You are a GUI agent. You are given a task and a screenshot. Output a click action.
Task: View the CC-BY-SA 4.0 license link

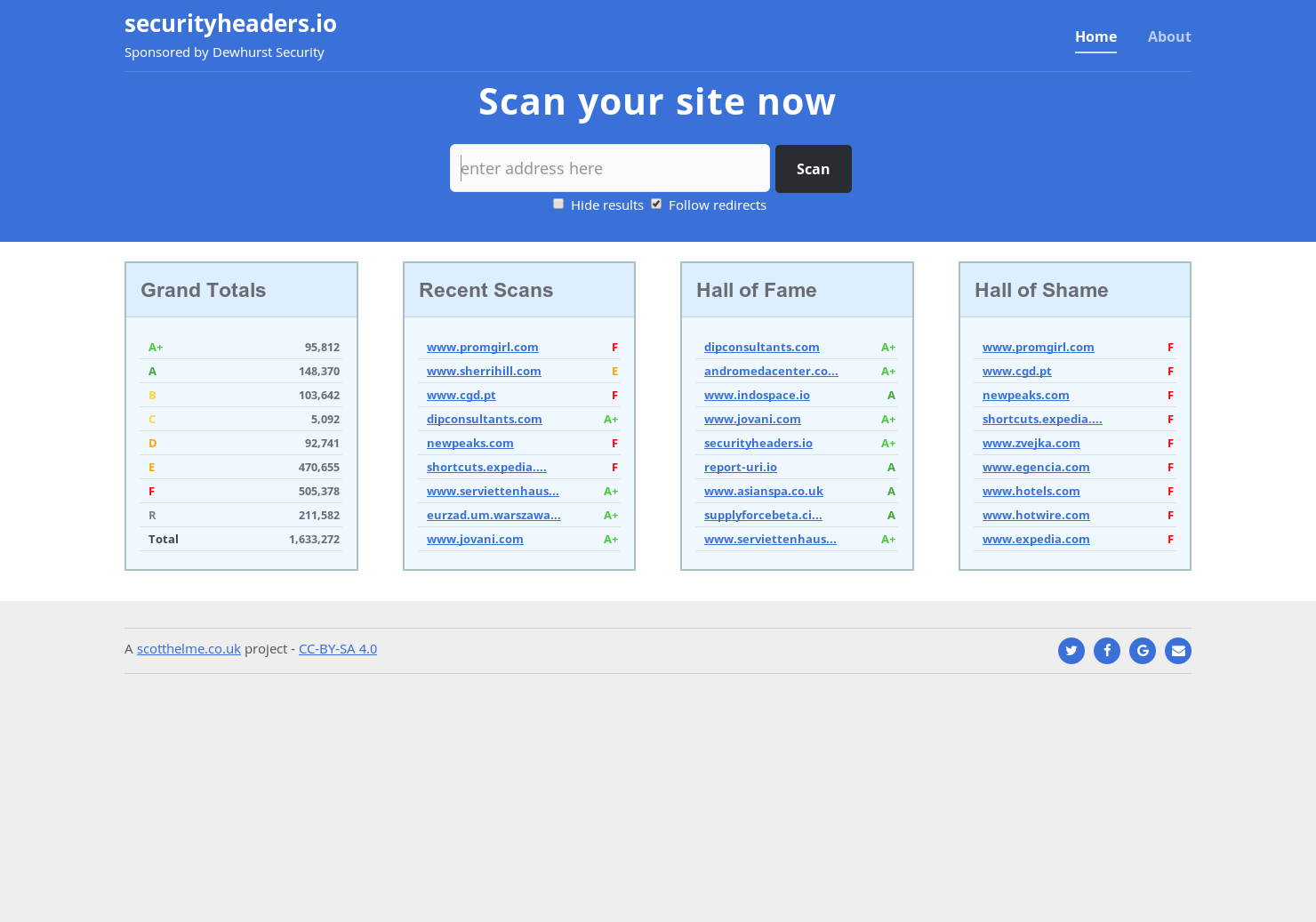(x=338, y=648)
